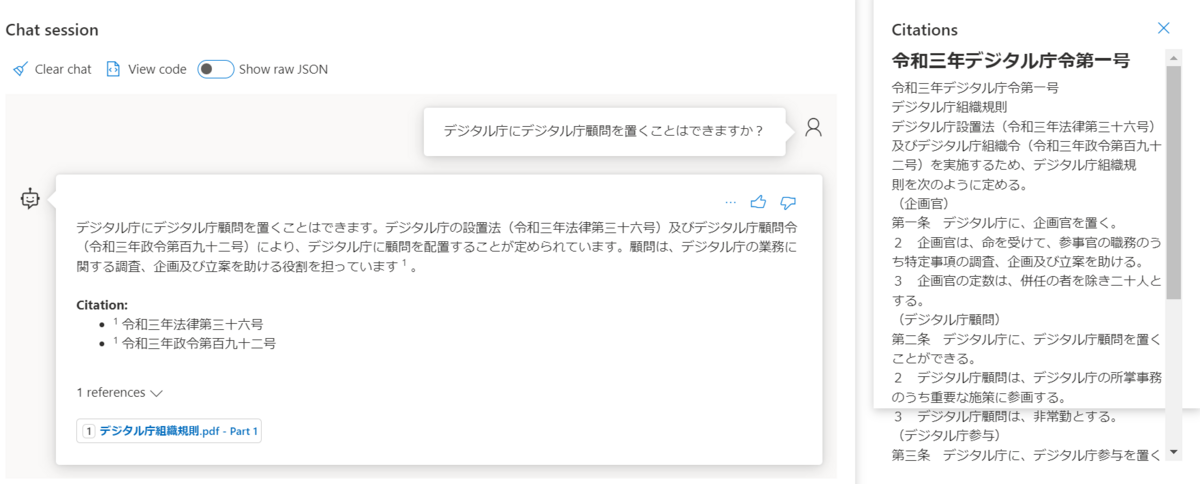Click the user avatar icon
The height and width of the screenshot is (484, 1200).
(x=814, y=127)
